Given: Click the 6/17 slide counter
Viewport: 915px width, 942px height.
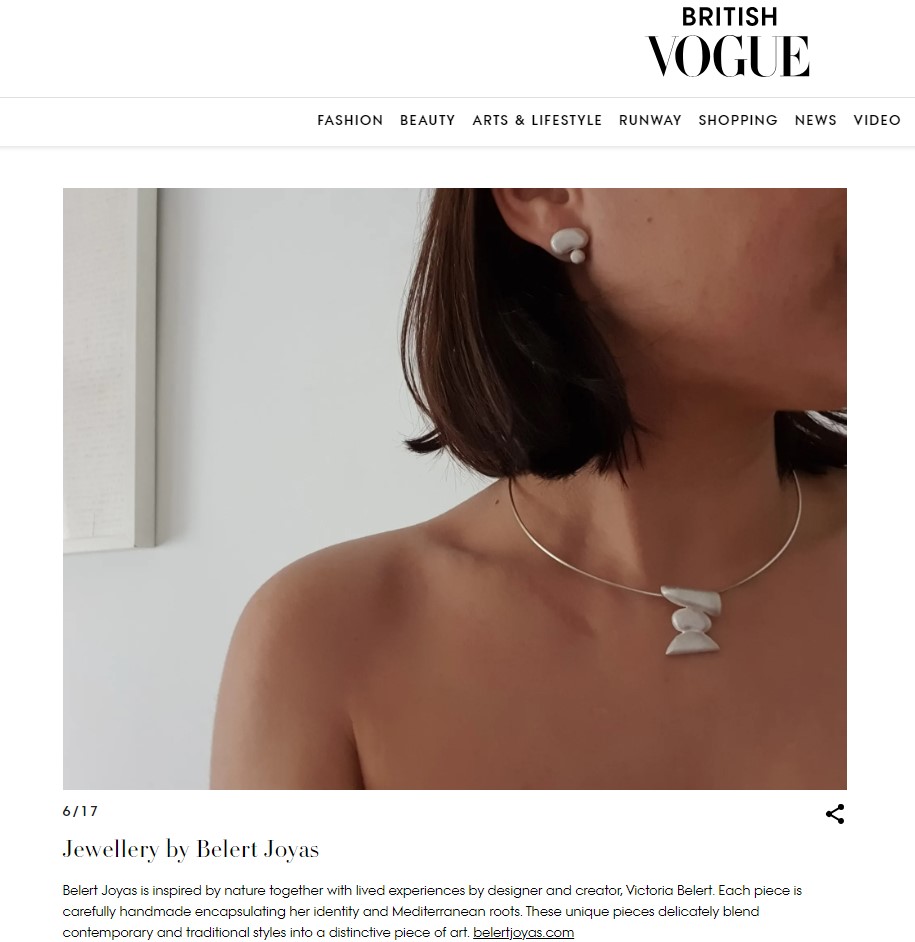Looking at the screenshot, I should click(81, 811).
